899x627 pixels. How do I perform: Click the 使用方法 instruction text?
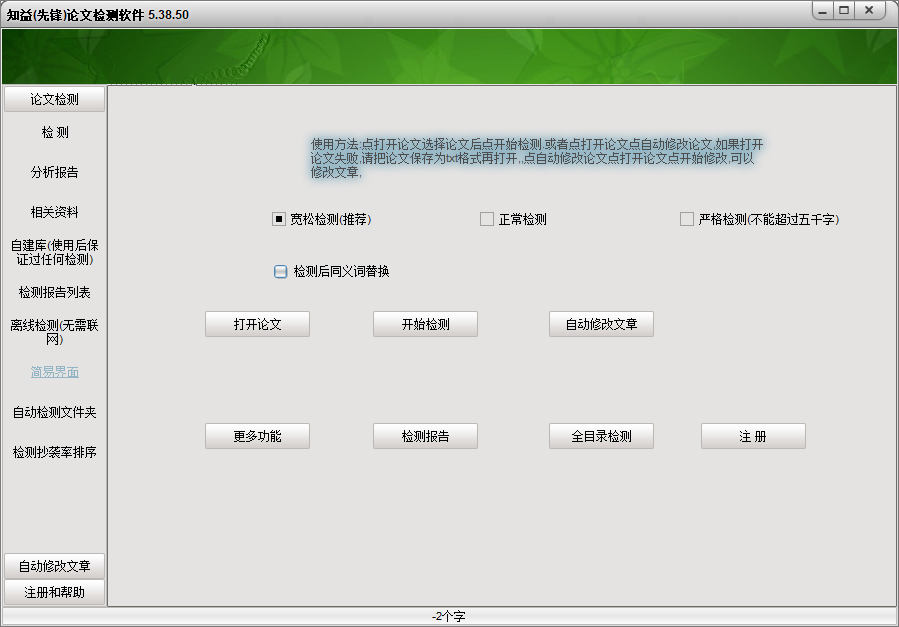click(537, 158)
